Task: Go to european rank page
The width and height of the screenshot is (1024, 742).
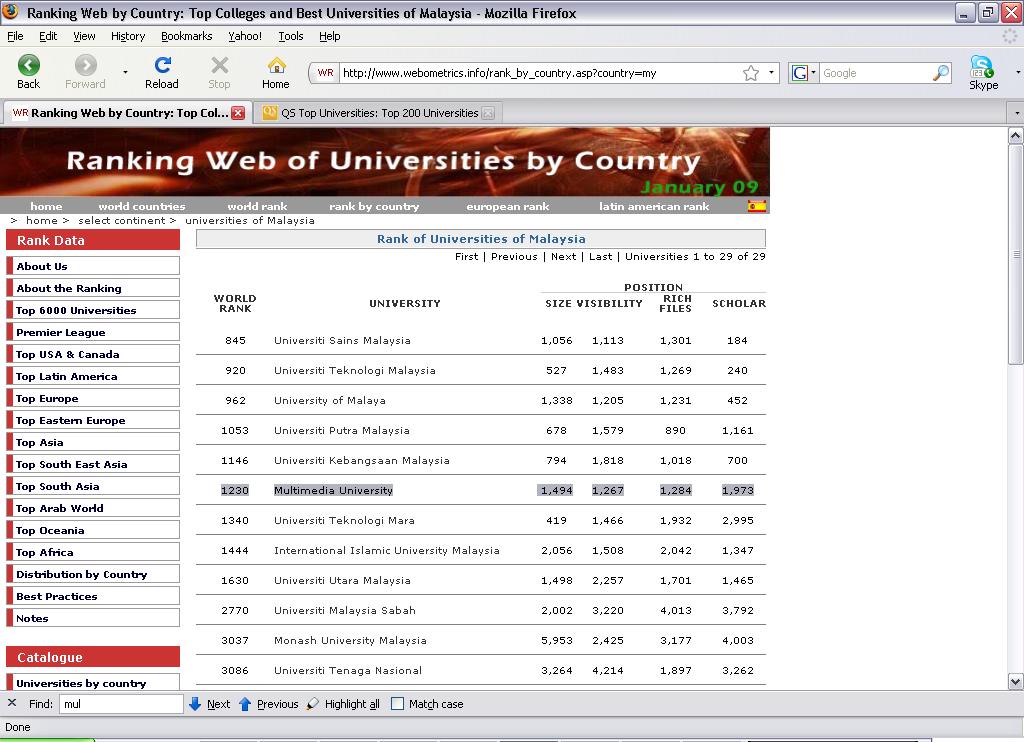Action: (507, 206)
